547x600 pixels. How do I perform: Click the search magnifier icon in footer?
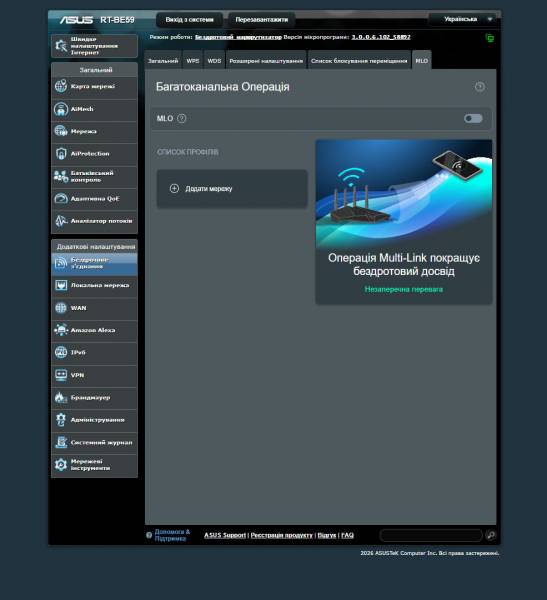[491, 535]
